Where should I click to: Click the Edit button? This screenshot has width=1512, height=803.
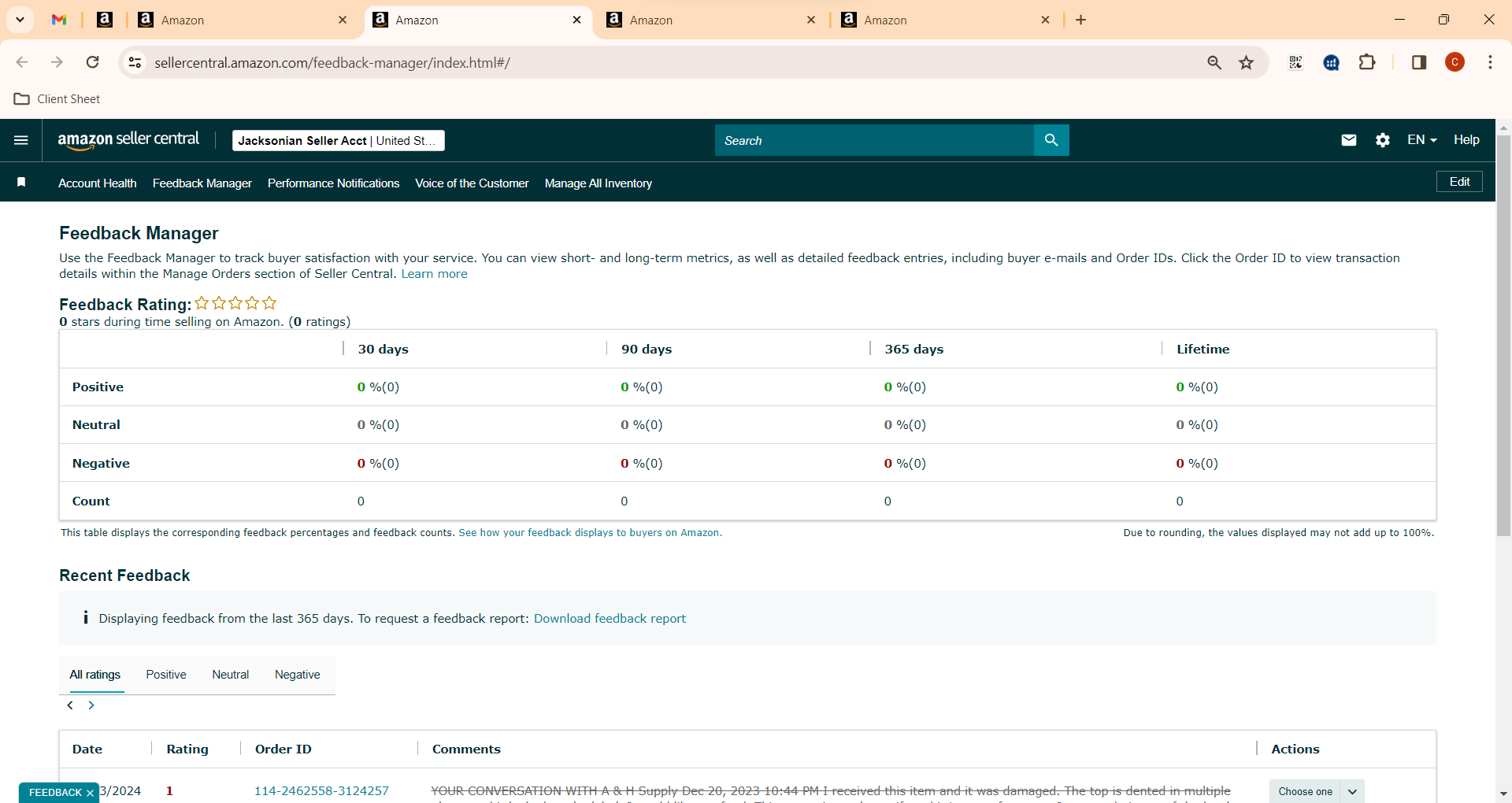(x=1459, y=181)
